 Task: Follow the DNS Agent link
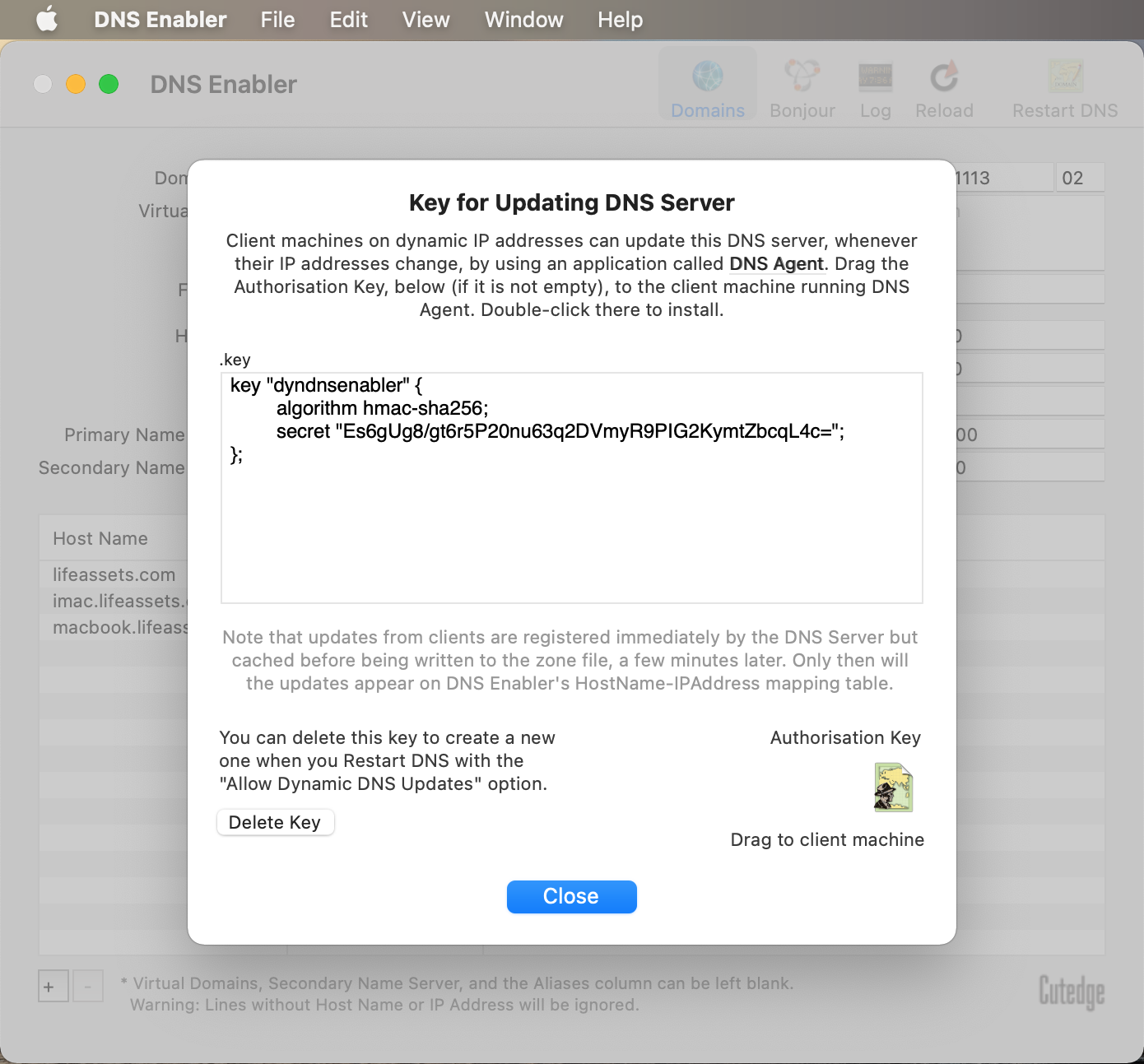[776, 264]
